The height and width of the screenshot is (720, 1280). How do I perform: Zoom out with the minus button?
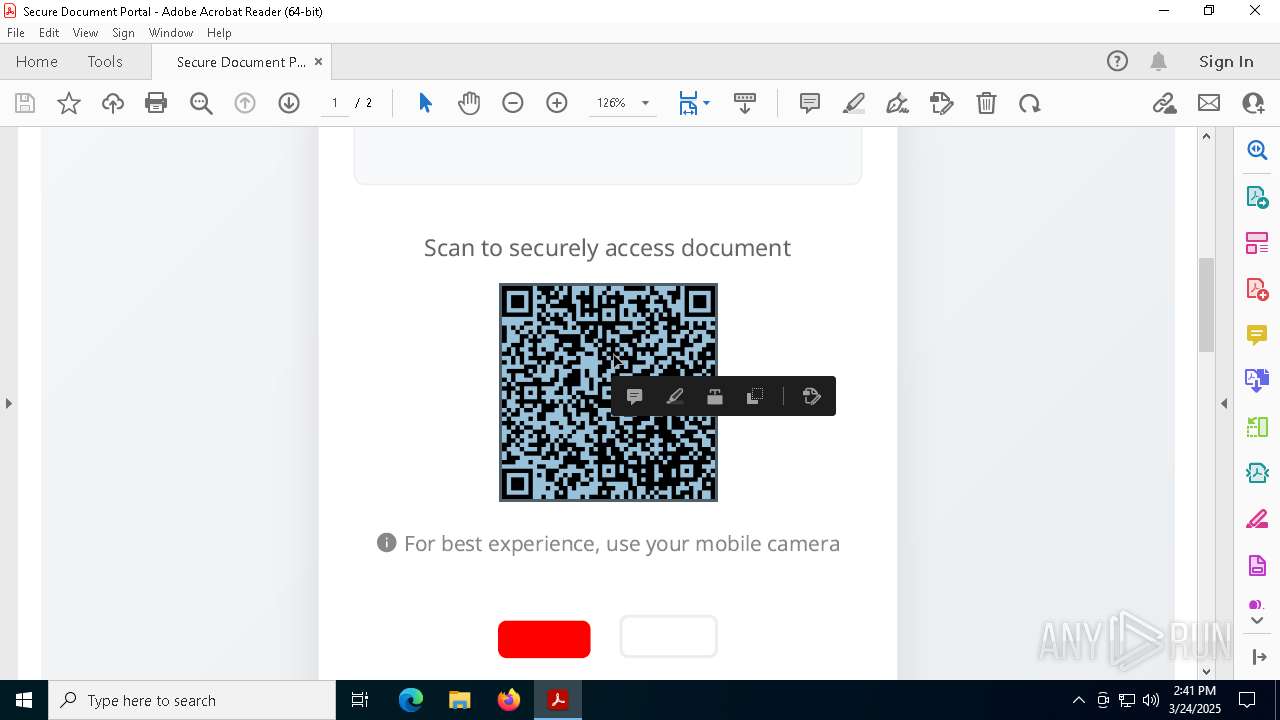pyautogui.click(x=513, y=103)
